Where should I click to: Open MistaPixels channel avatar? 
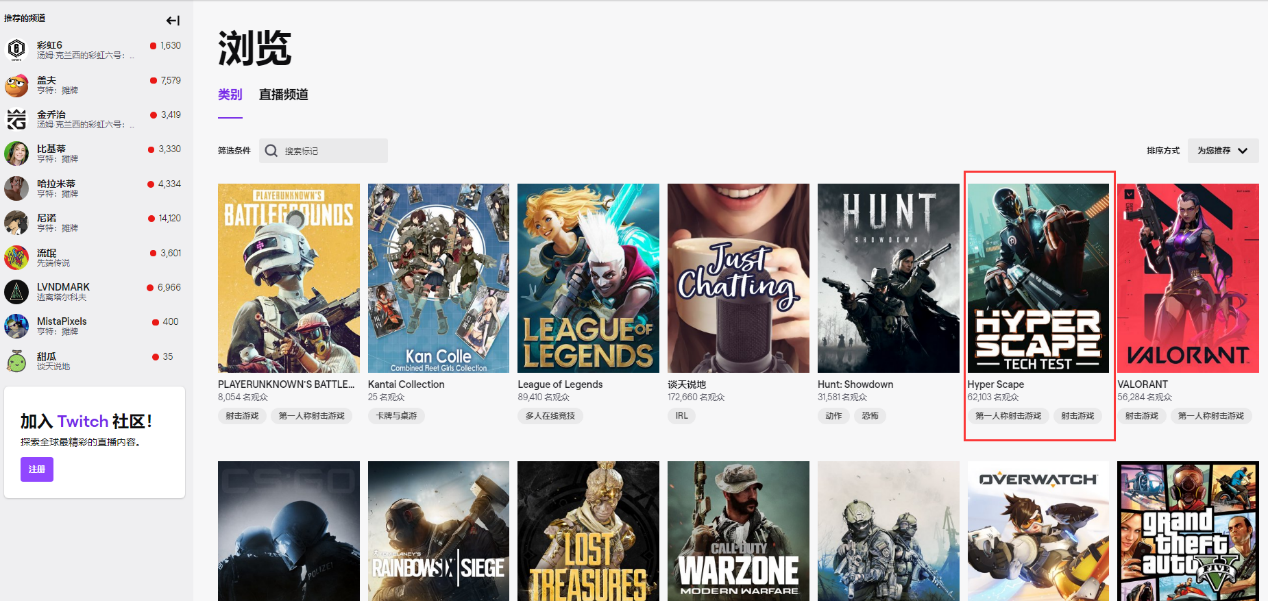coord(16,326)
